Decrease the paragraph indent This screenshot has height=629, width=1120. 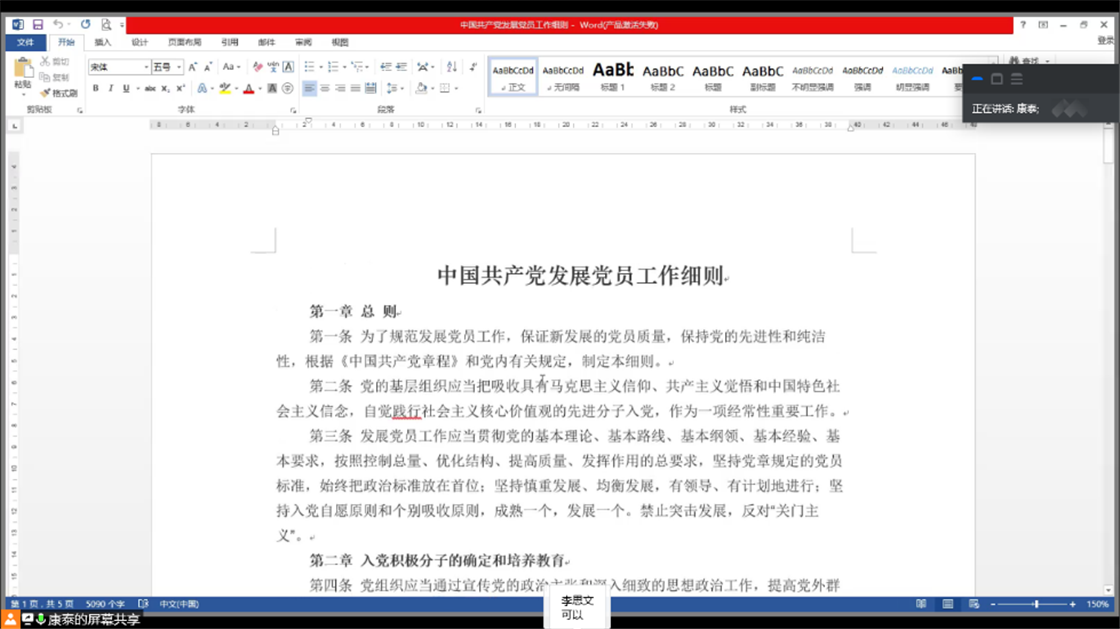(x=386, y=67)
